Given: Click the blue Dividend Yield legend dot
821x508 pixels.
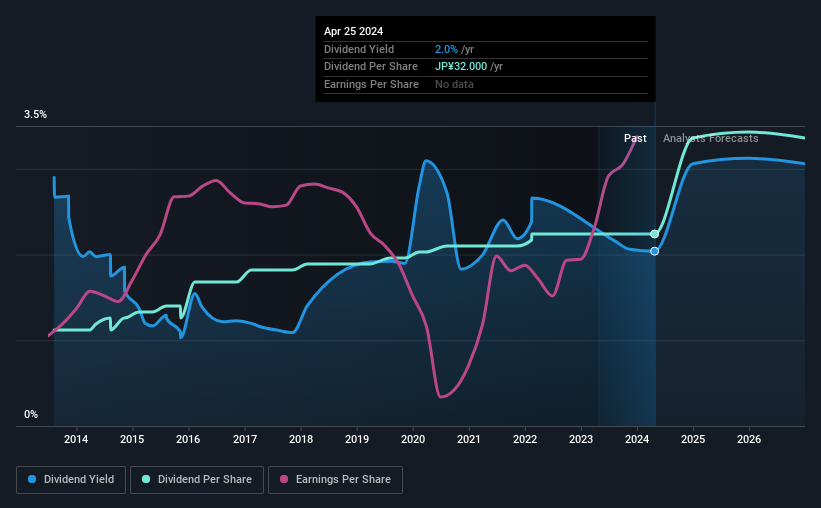Looking at the screenshot, I should tap(32, 479).
